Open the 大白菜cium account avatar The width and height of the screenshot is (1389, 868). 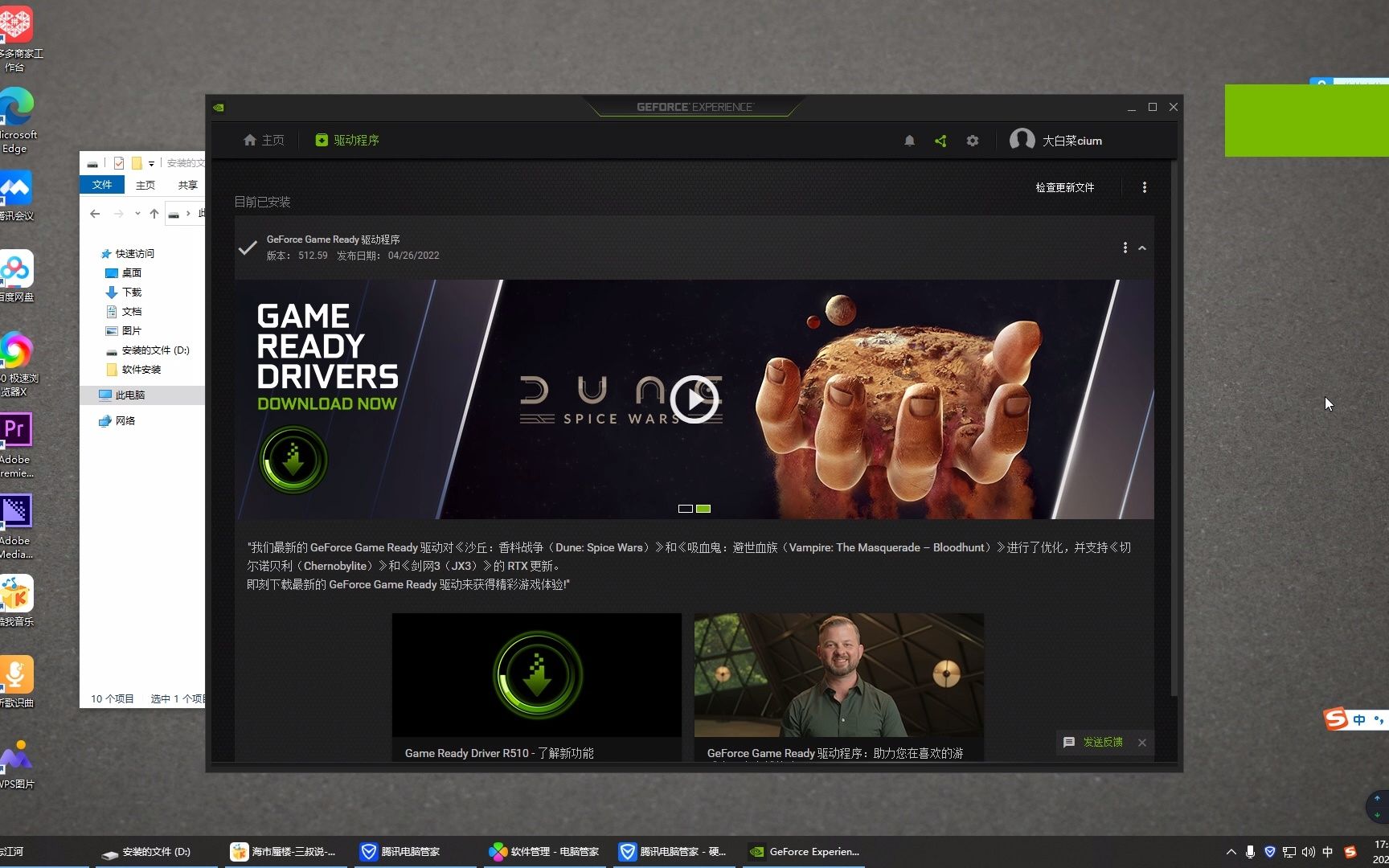click(1022, 140)
